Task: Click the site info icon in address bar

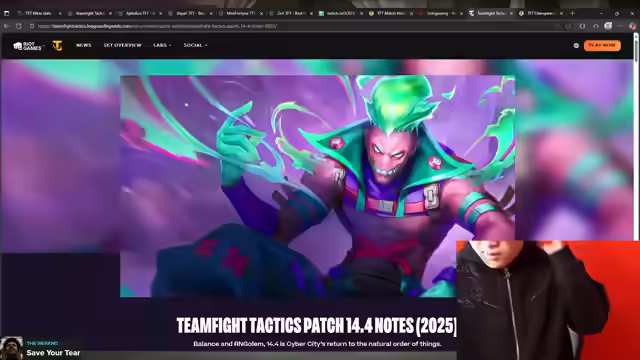Action: [32, 26]
